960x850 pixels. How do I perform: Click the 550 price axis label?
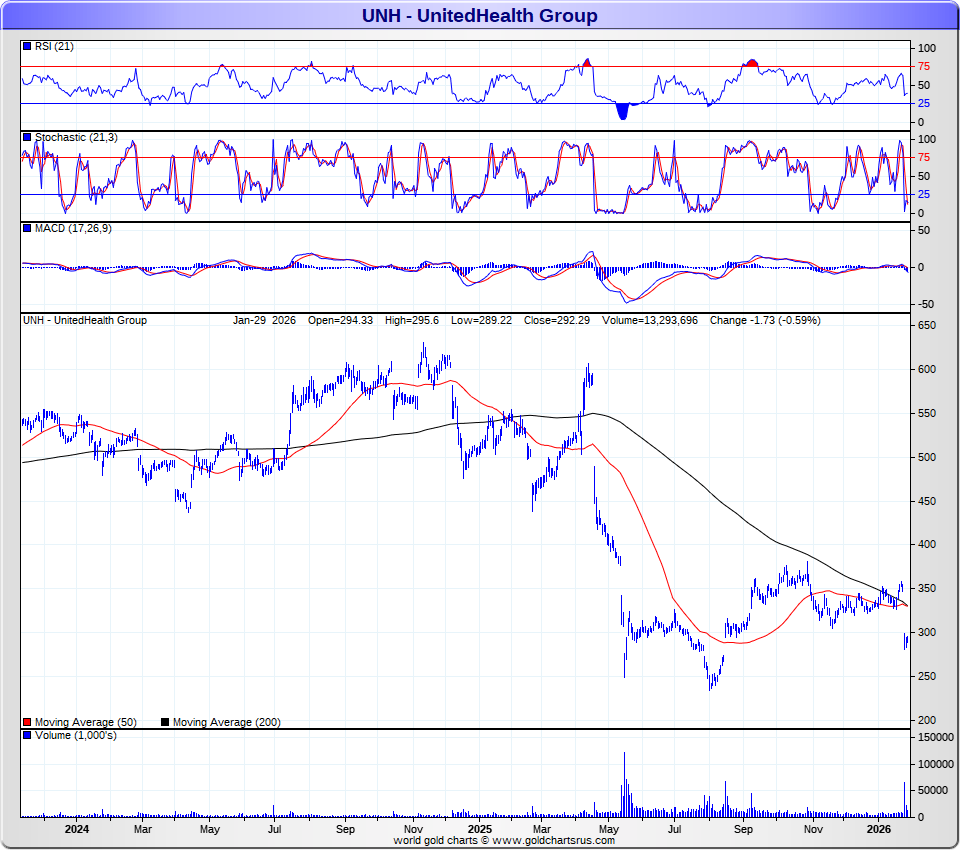point(927,413)
